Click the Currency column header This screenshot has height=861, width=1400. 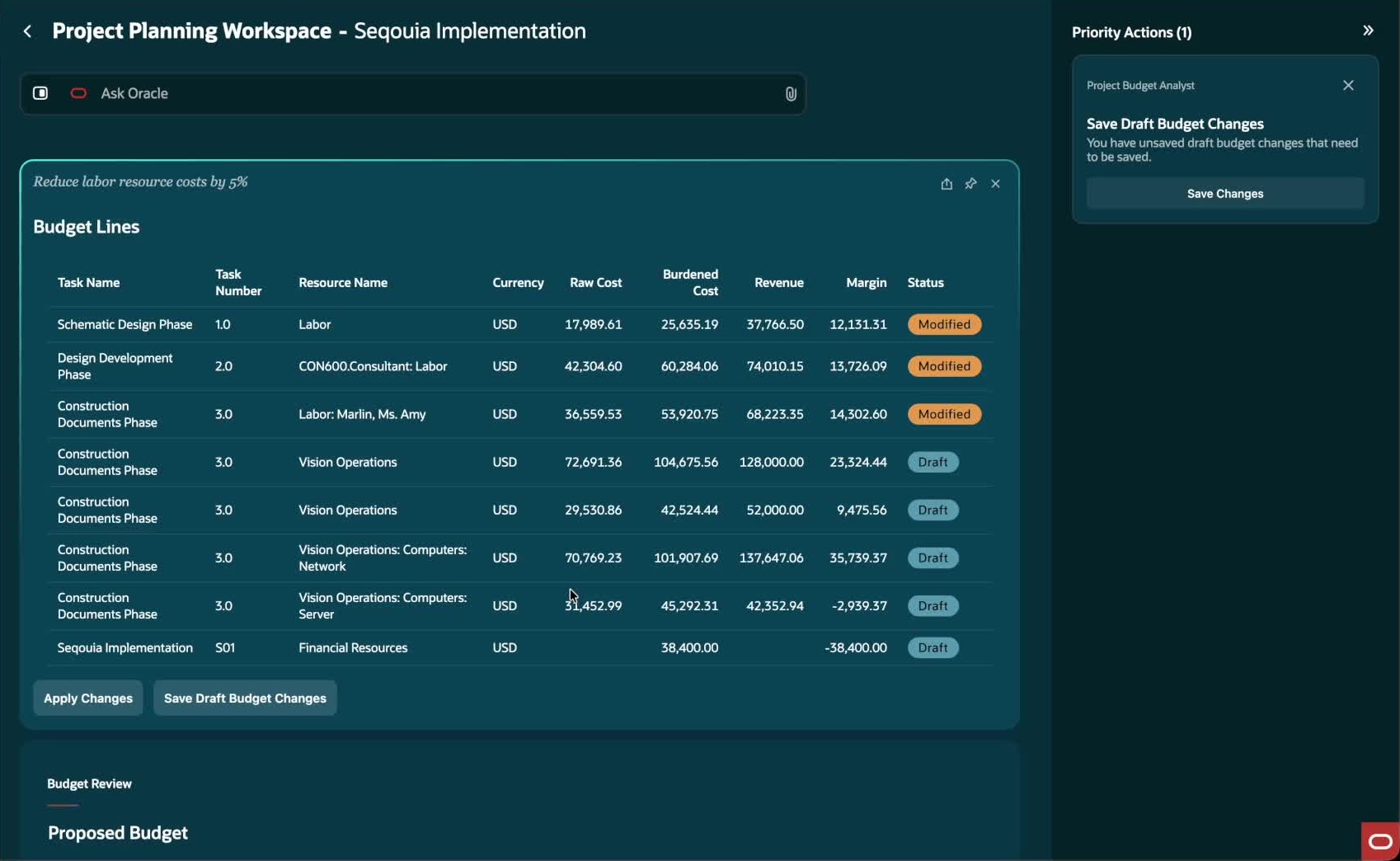[x=518, y=282]
